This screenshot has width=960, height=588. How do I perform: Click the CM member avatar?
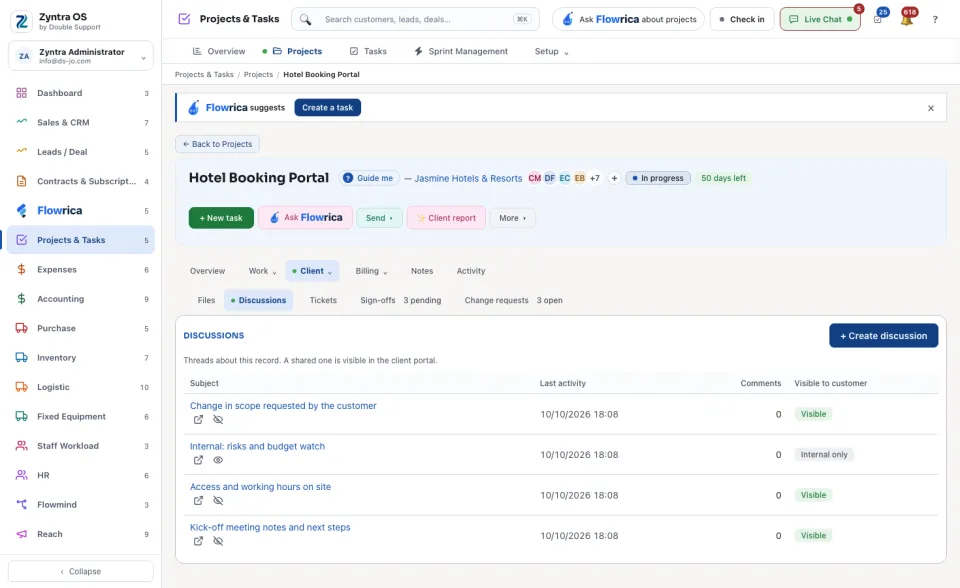[x=534, y=178]
